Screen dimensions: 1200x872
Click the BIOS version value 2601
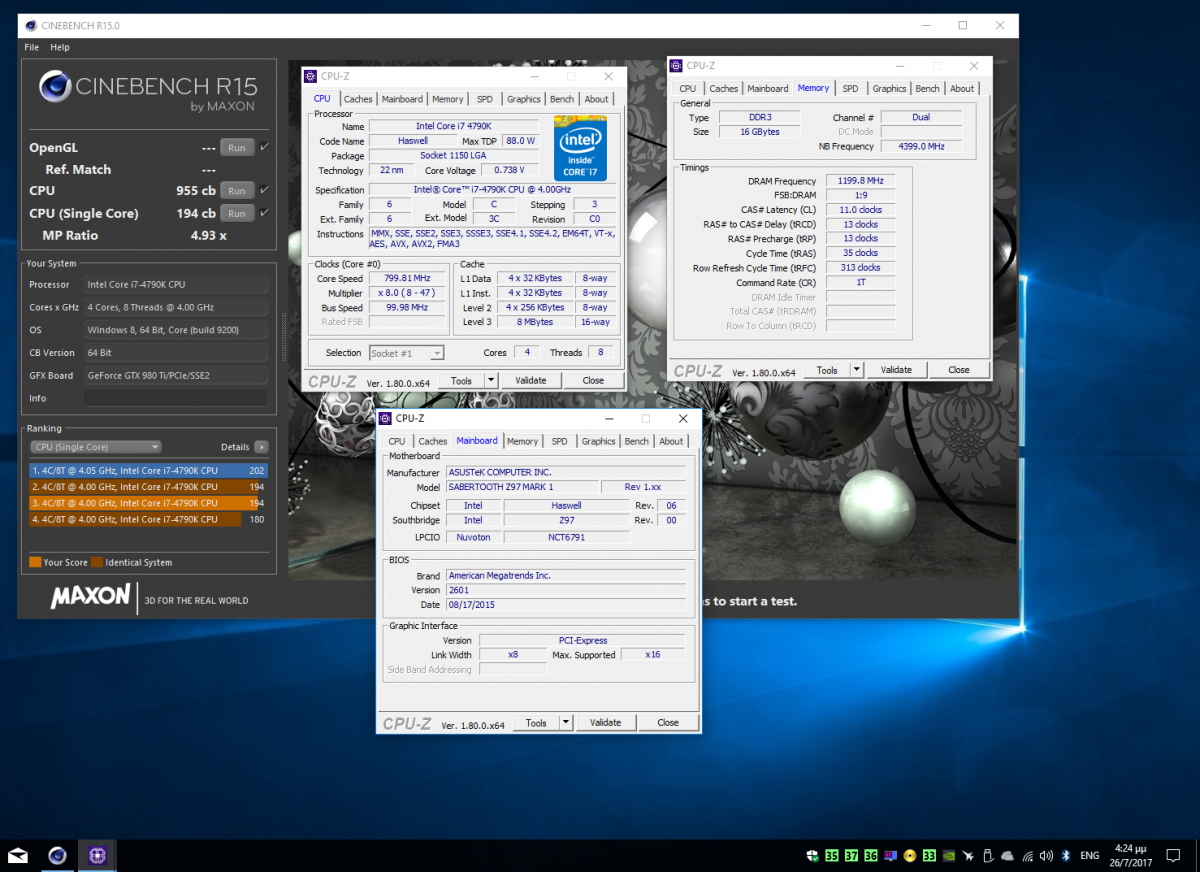(564, 590)
